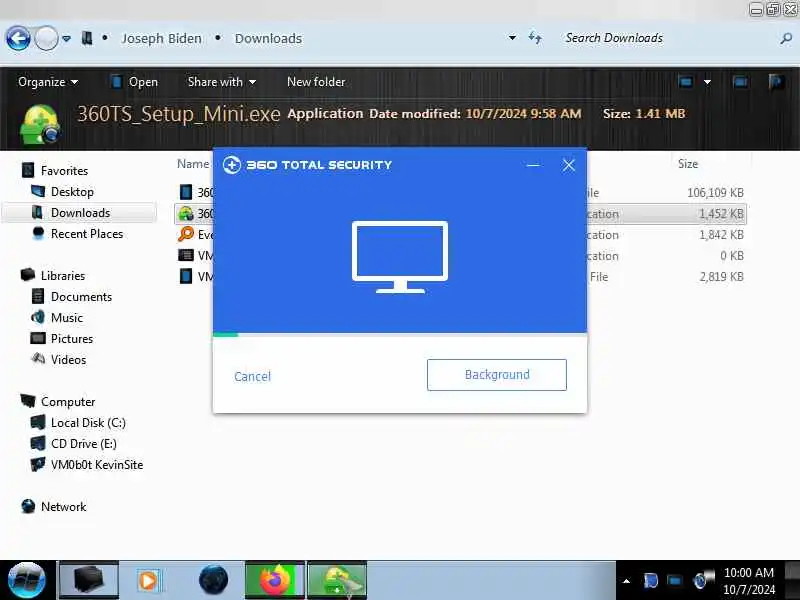Image resolution: width=800 pixels, height=600 pixels.
Task: Click the network tray icon
Action: tap(674, 581)
